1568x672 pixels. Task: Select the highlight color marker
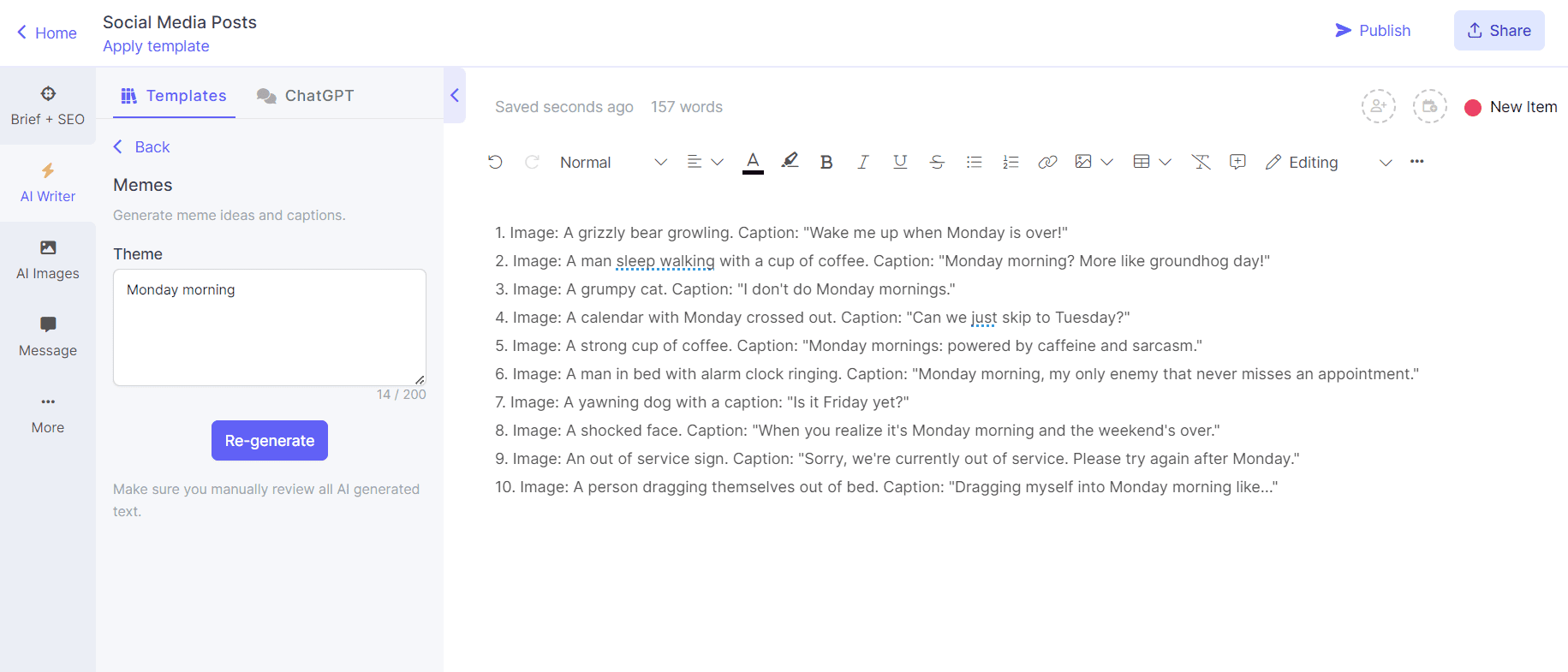[790, 161]
